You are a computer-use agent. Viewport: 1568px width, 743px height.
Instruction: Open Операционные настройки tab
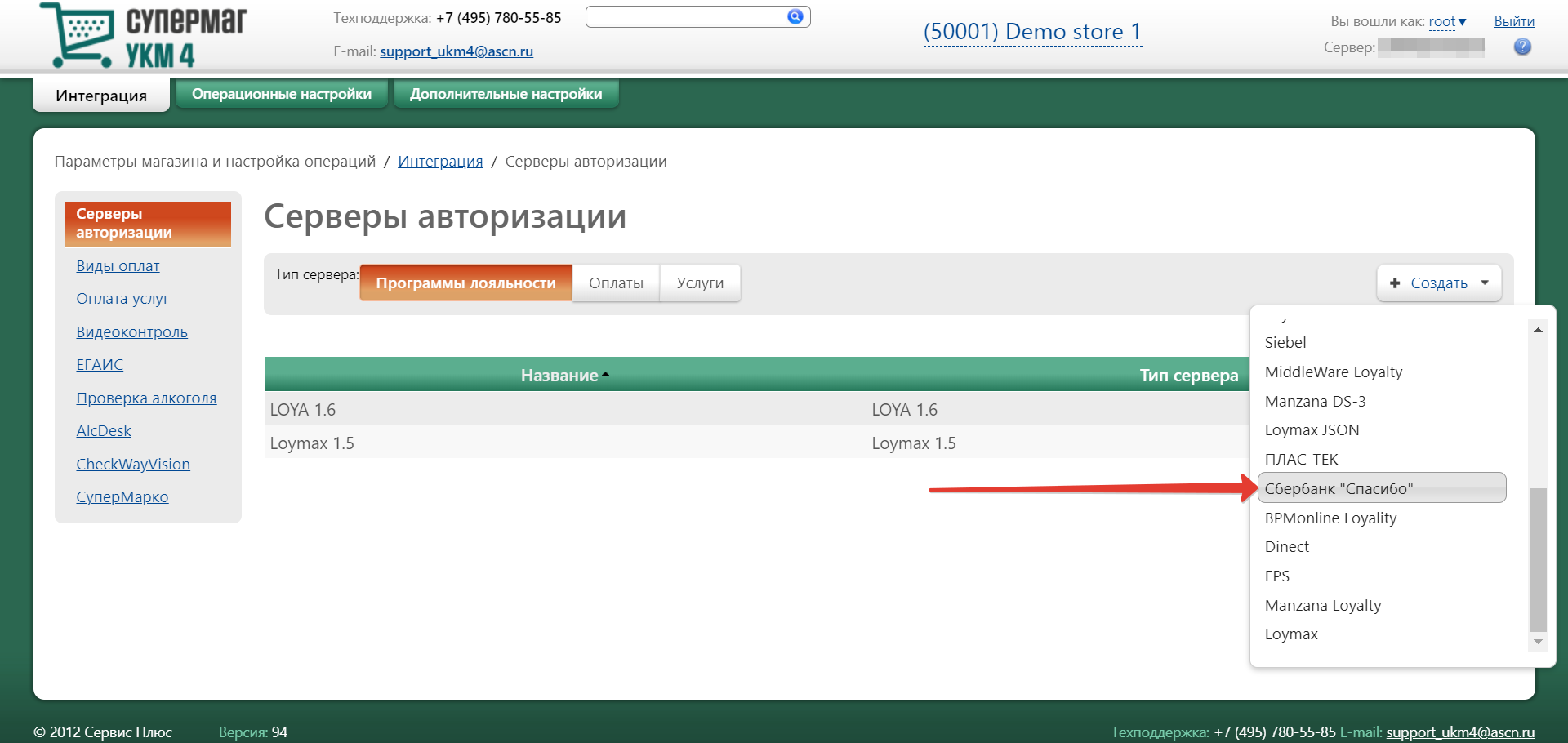[282, 94]
